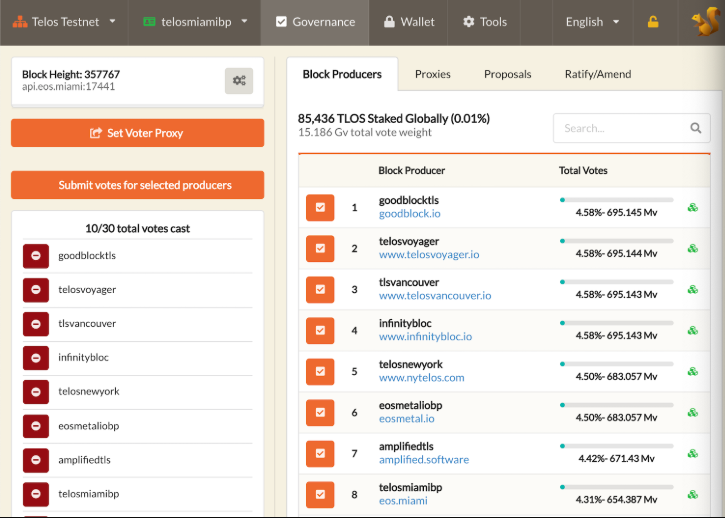725x518 pixels.
Task: Click green info icon for telosvoyager row
Action: point(693,248)
